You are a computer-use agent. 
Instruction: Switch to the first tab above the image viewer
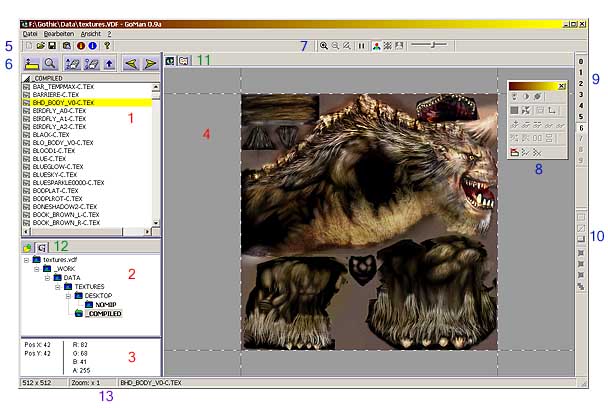coord(170,61)
